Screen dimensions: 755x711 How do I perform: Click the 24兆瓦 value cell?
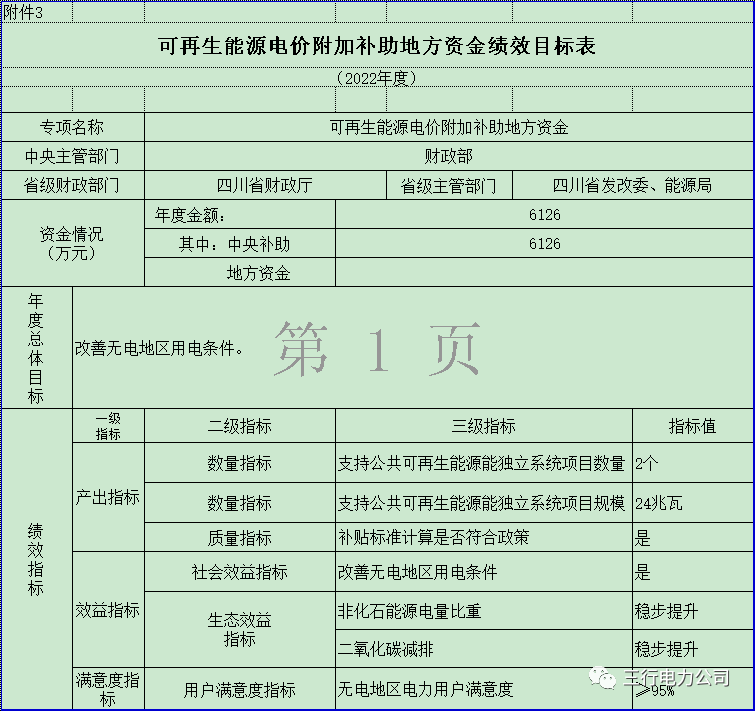point(692,502)
